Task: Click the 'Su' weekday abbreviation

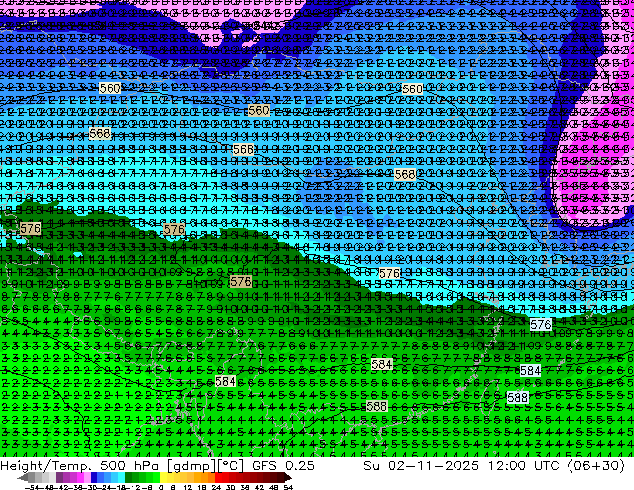Action: [x=372, y=465]
